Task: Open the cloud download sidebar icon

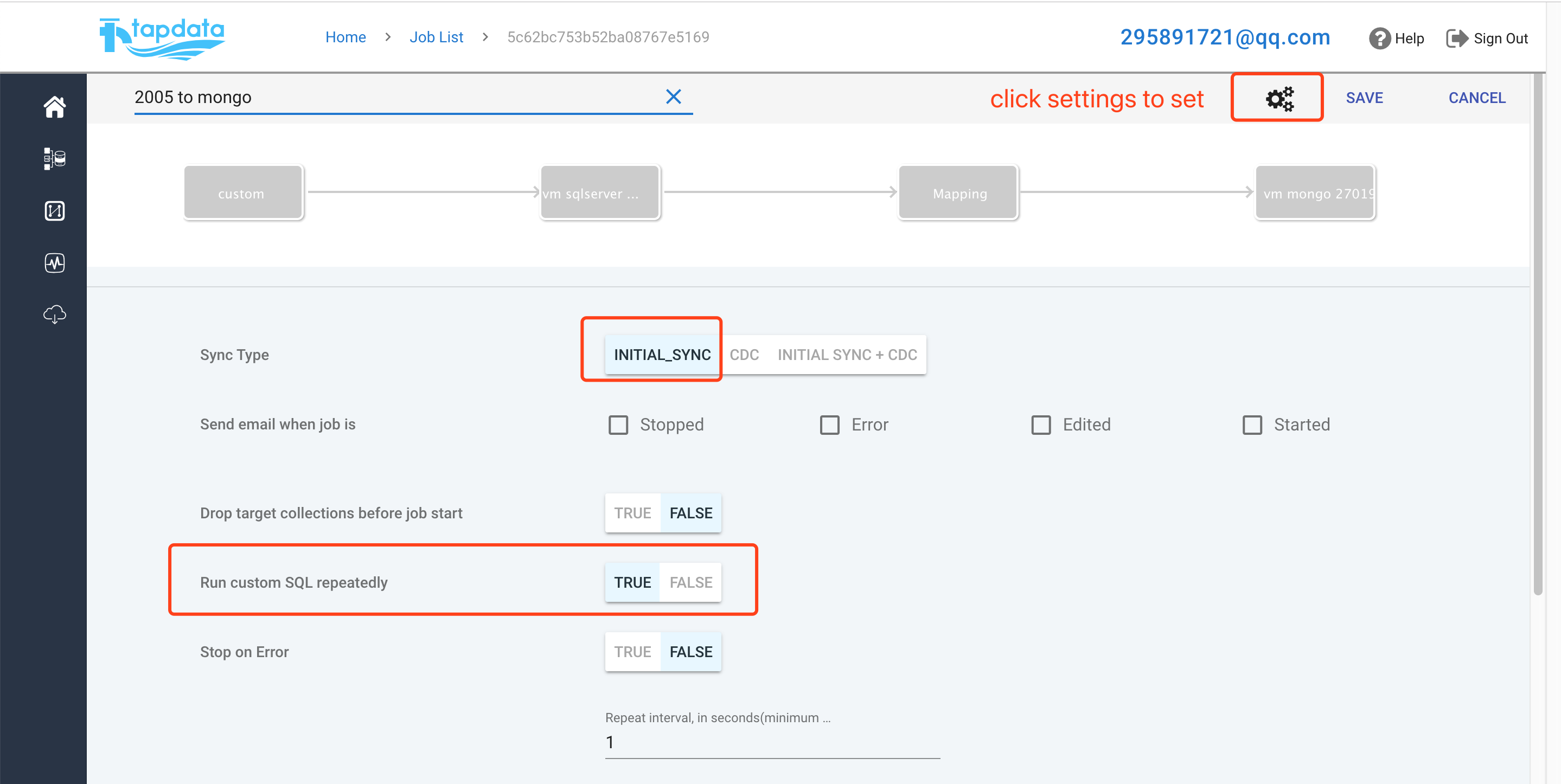Action: coord(55,314)
